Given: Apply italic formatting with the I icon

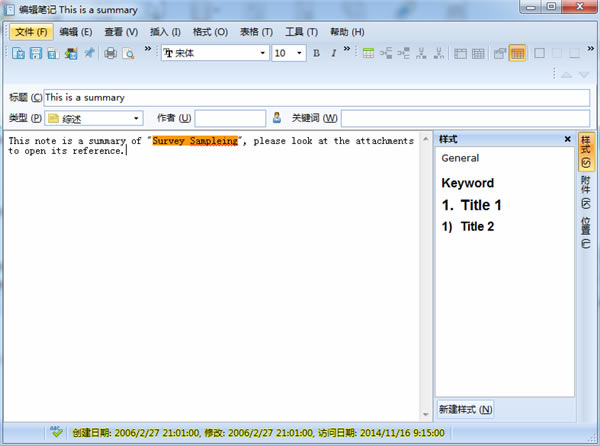Looking at the screenshot, I should pyautogui.click(x=333, y=53).
